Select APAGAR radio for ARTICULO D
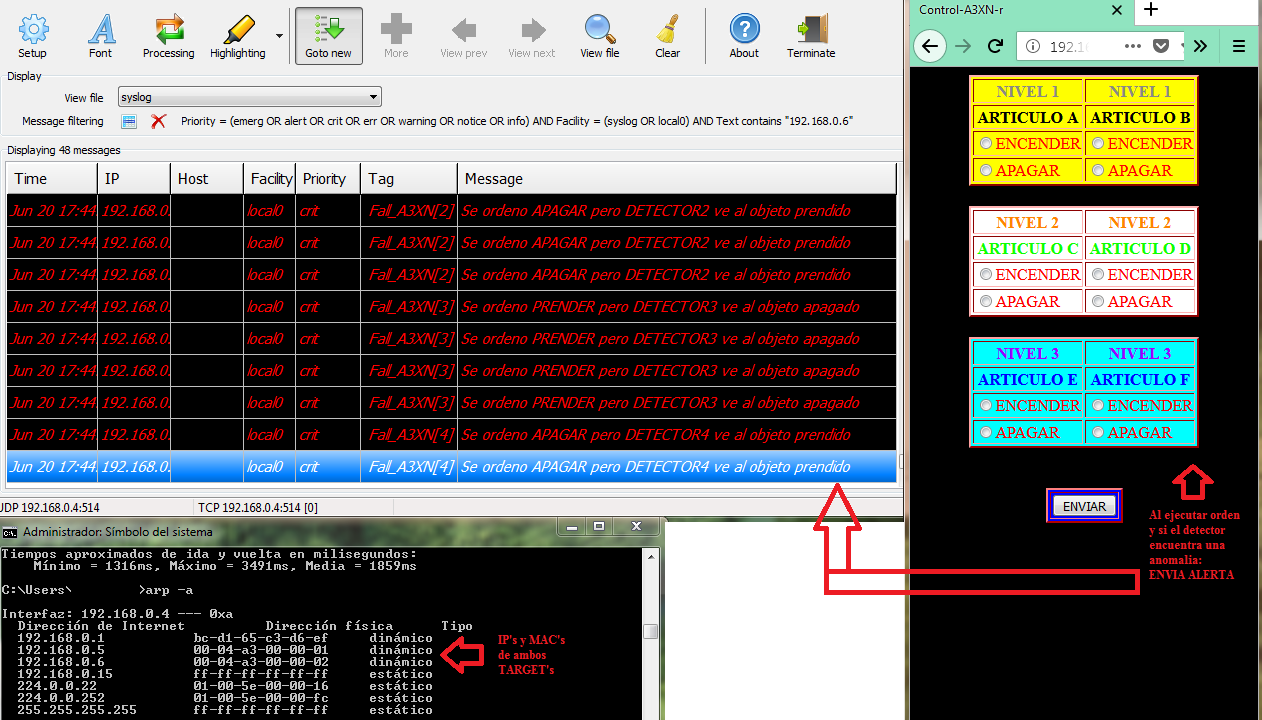 coord(1098,302)
